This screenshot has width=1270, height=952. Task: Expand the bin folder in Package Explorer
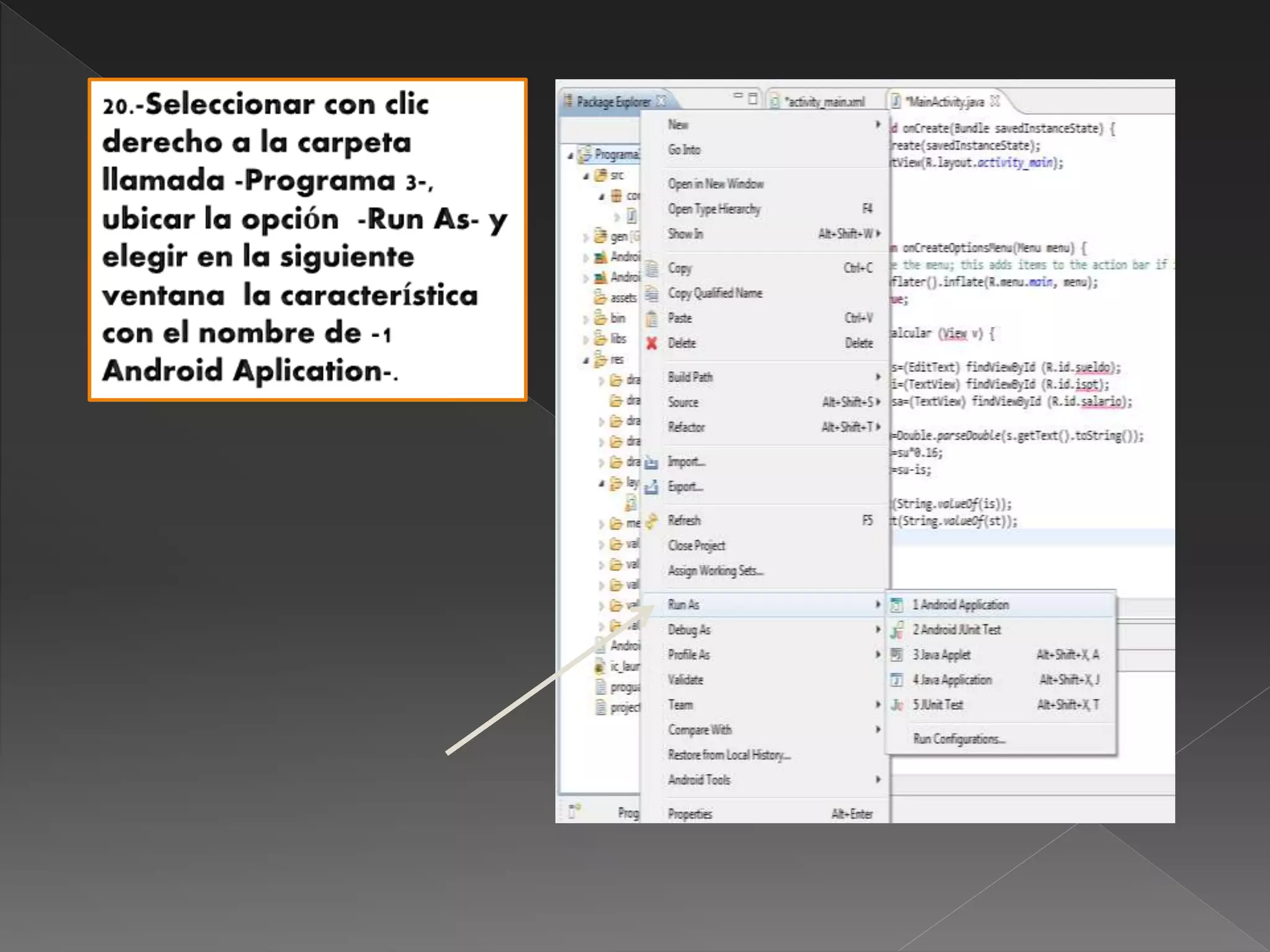586,319
